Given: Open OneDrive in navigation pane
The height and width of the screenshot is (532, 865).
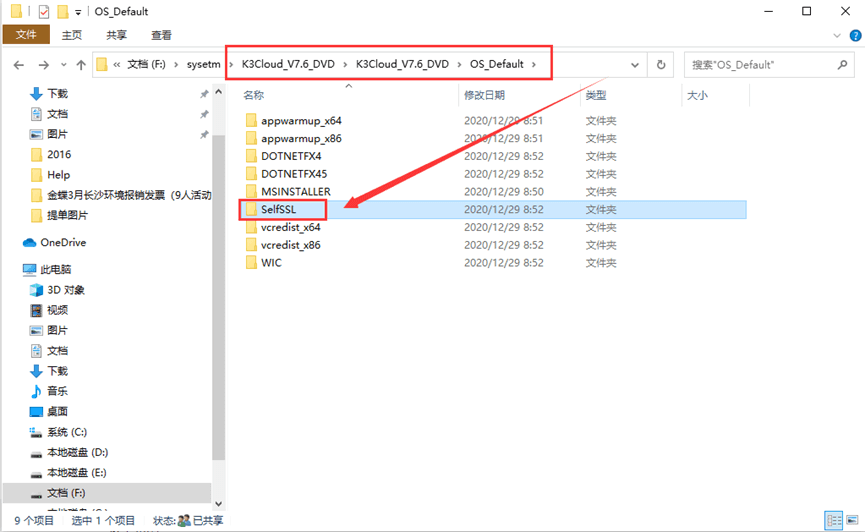Looking at the screenshot, I should click(63, 242).
